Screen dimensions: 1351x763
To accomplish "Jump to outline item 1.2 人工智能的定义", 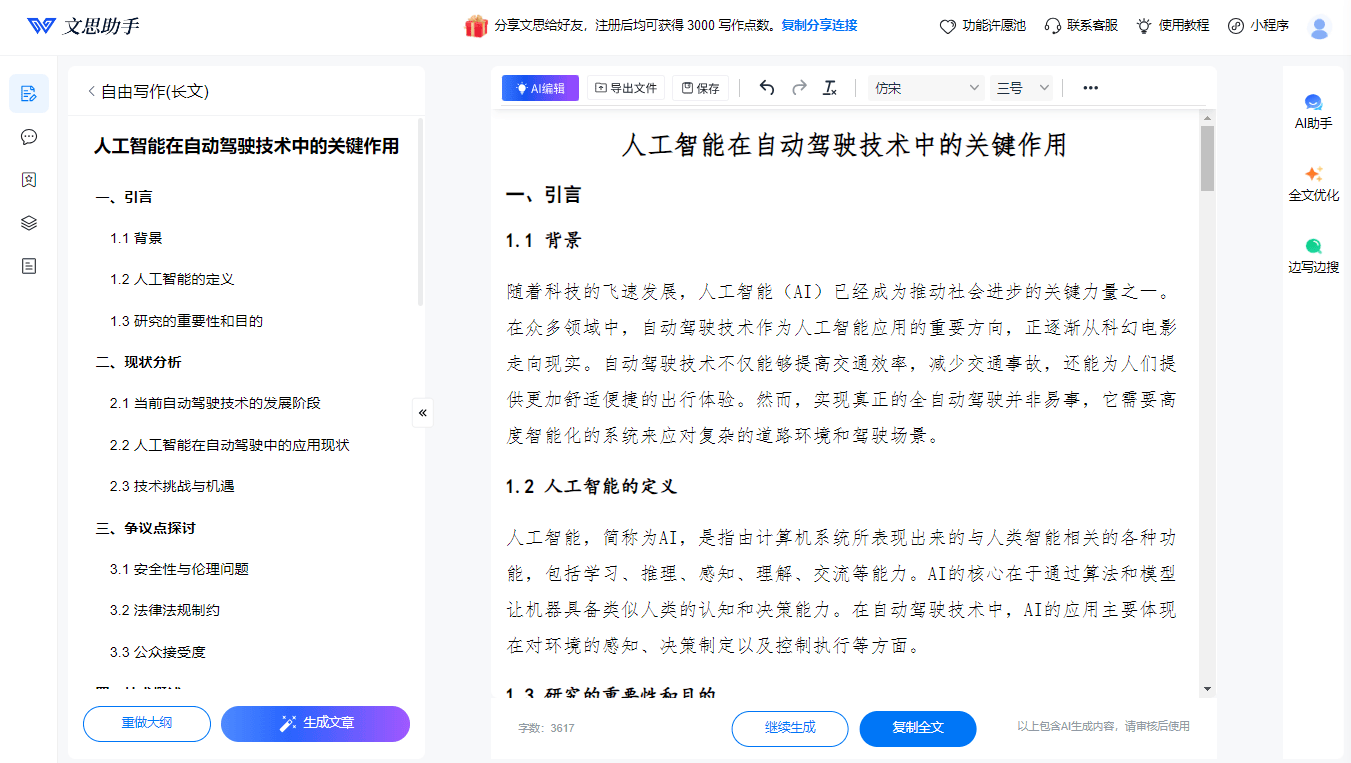I will [172, 279].
